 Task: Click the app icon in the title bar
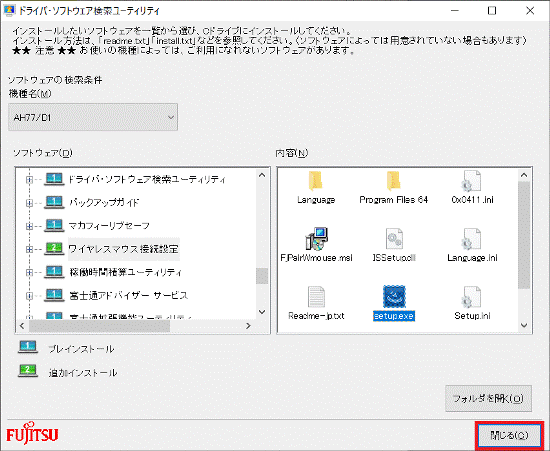tap(9, 11)
